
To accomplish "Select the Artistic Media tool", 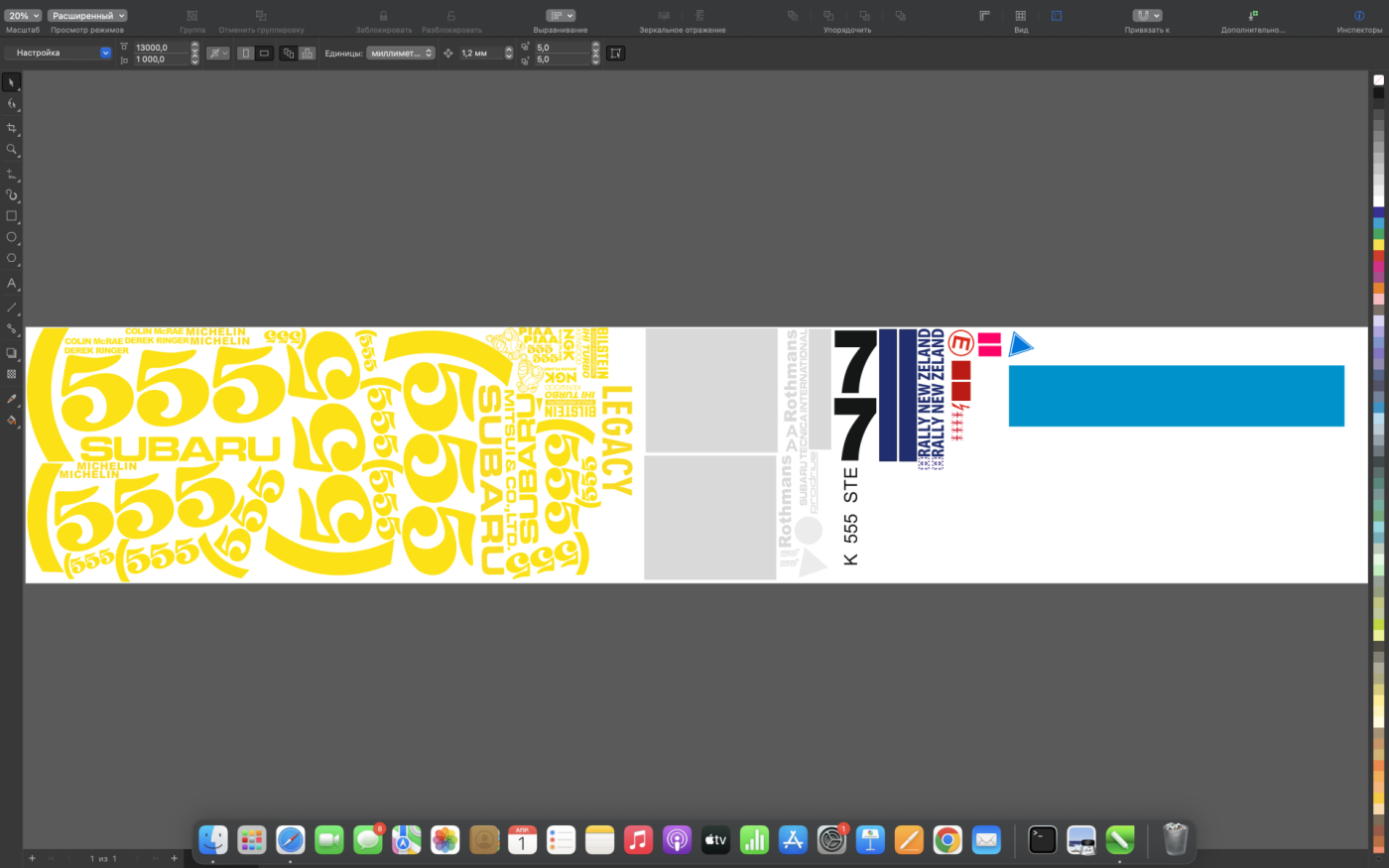I will pos(12,194).
